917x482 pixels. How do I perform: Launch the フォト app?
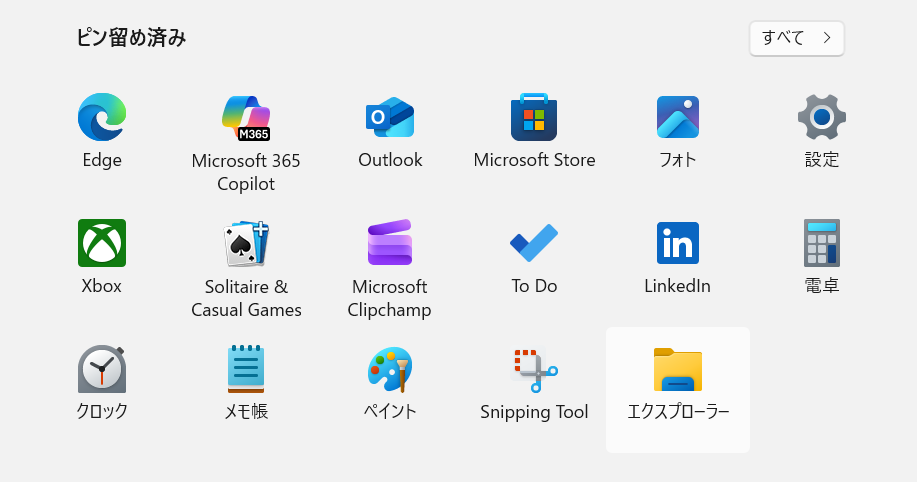click(x=677, y=118)
